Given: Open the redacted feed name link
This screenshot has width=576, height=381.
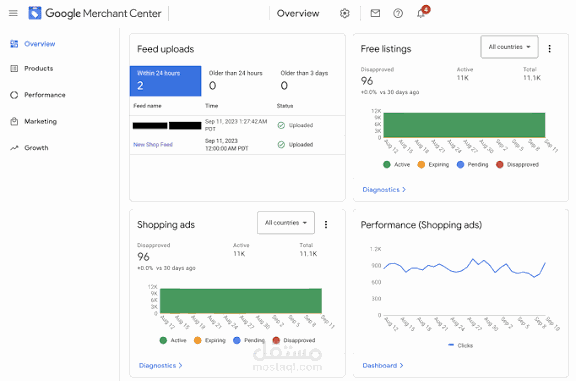Looking at the screenshot, I should point(167,126).
